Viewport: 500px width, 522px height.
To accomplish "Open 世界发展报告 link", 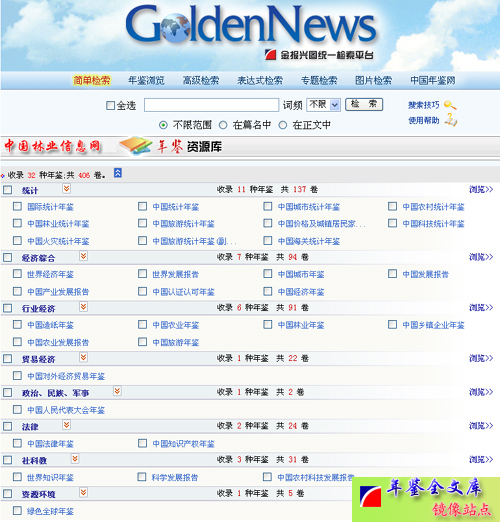I will click(176, 274).
